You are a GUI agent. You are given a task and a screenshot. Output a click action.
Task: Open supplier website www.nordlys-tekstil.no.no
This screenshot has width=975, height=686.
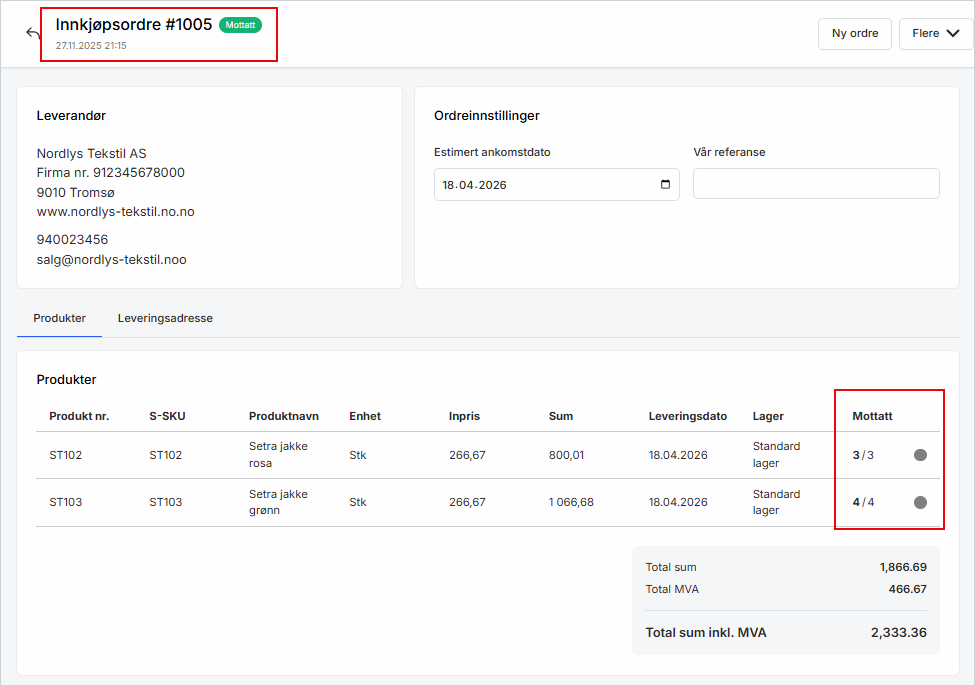pyautogui.click(x=115, y=211)
